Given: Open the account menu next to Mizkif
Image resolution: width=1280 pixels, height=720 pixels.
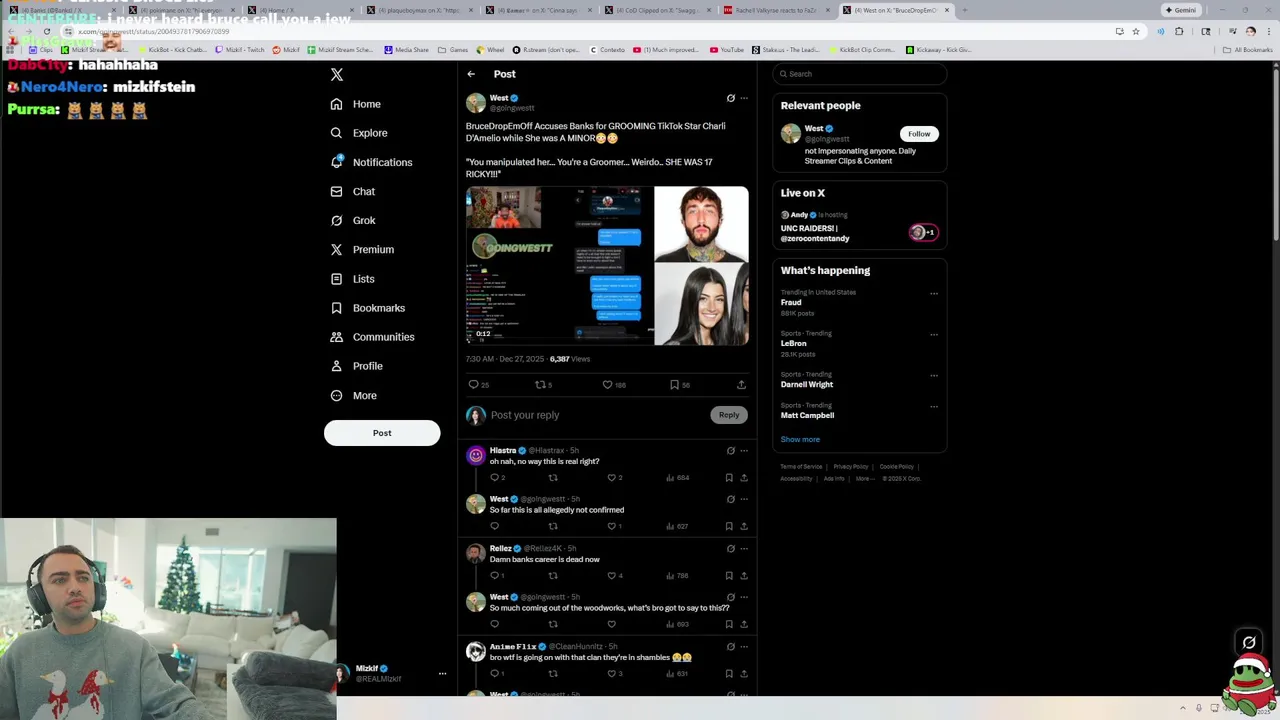Looking at the screenshot, I should 442,674.
